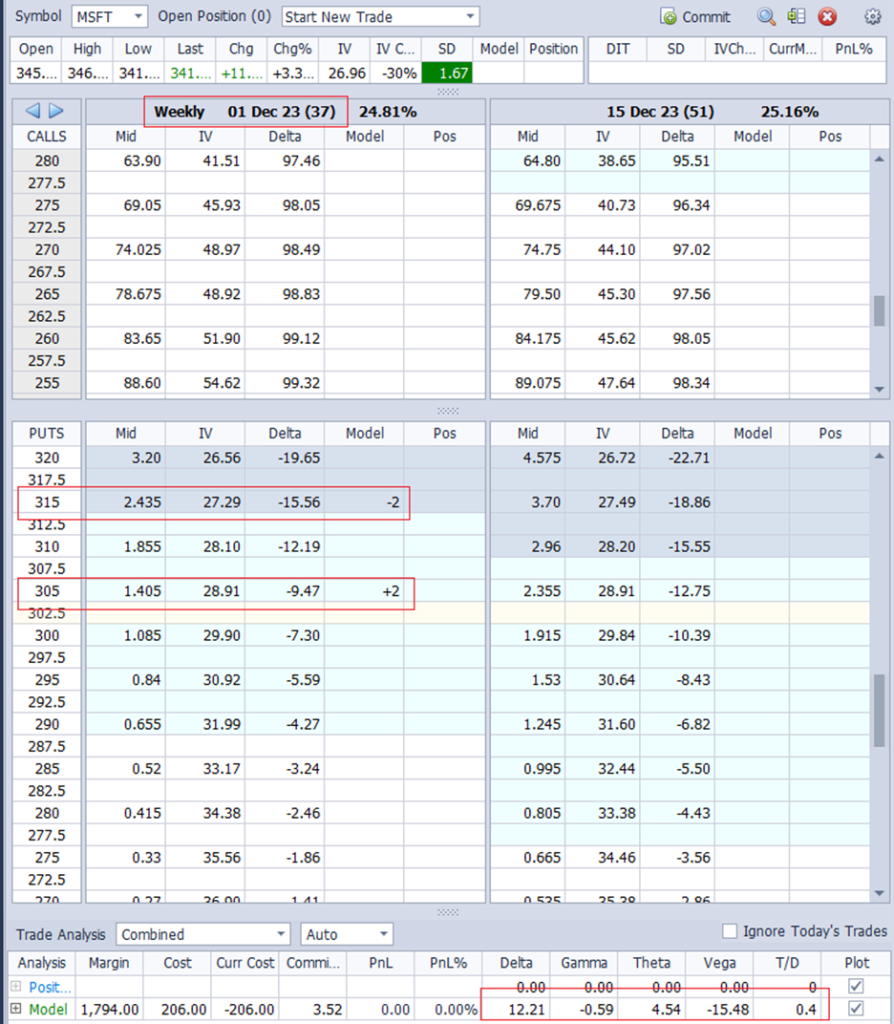Uncheck Plot for the Model row
The width and height of the screenshot is (894, 1024).
[x=854, y=1008]
